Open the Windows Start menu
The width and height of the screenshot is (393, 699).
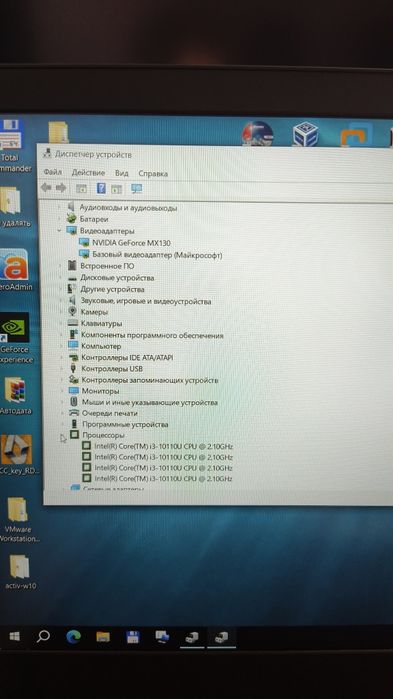point(14,636)
